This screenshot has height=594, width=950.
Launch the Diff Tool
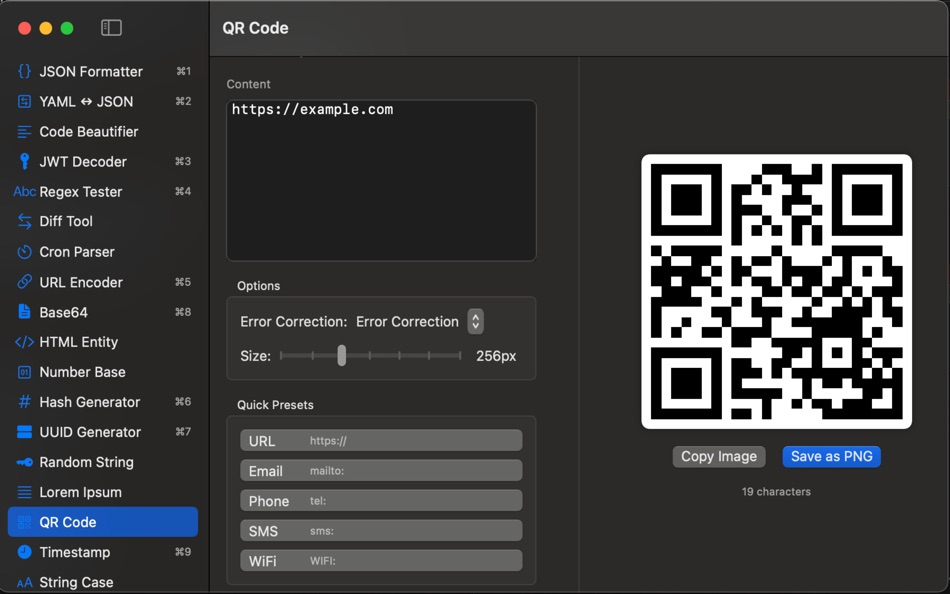pyautogui.click(x=68, y=221)
